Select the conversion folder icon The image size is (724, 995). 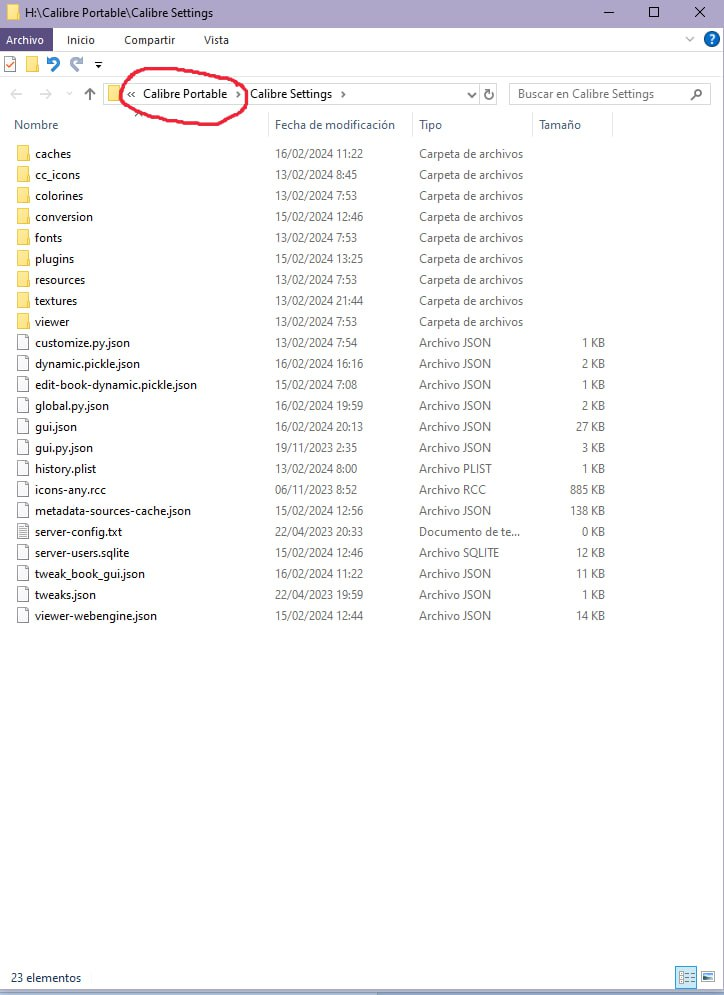(23, 216)
